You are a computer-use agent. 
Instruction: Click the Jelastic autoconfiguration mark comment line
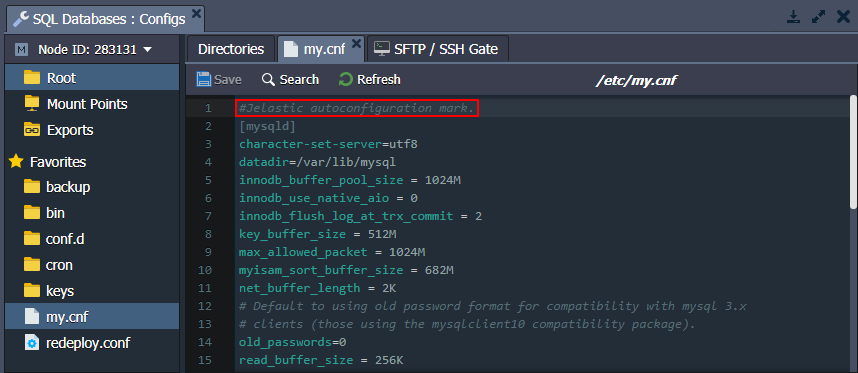click(x=357, y=108)
